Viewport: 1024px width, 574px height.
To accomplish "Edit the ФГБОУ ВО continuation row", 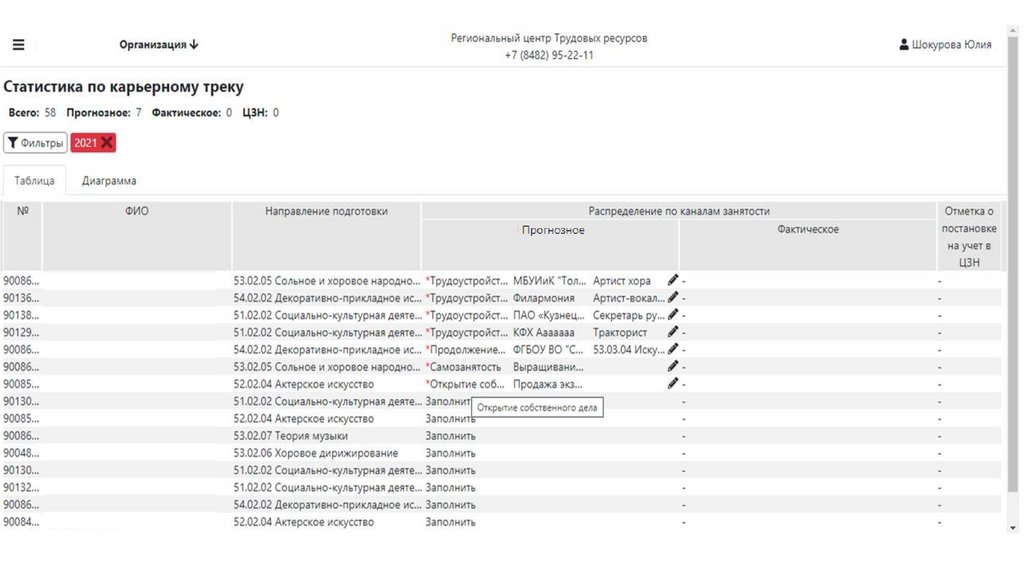I will [673, 349].
